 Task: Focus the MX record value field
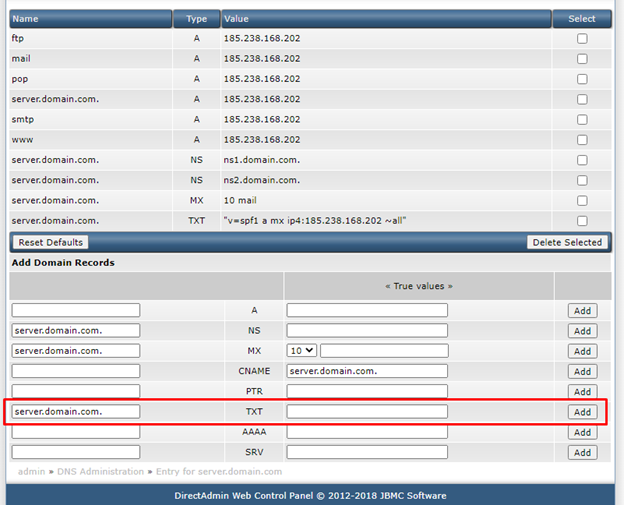tap(384, 351)
